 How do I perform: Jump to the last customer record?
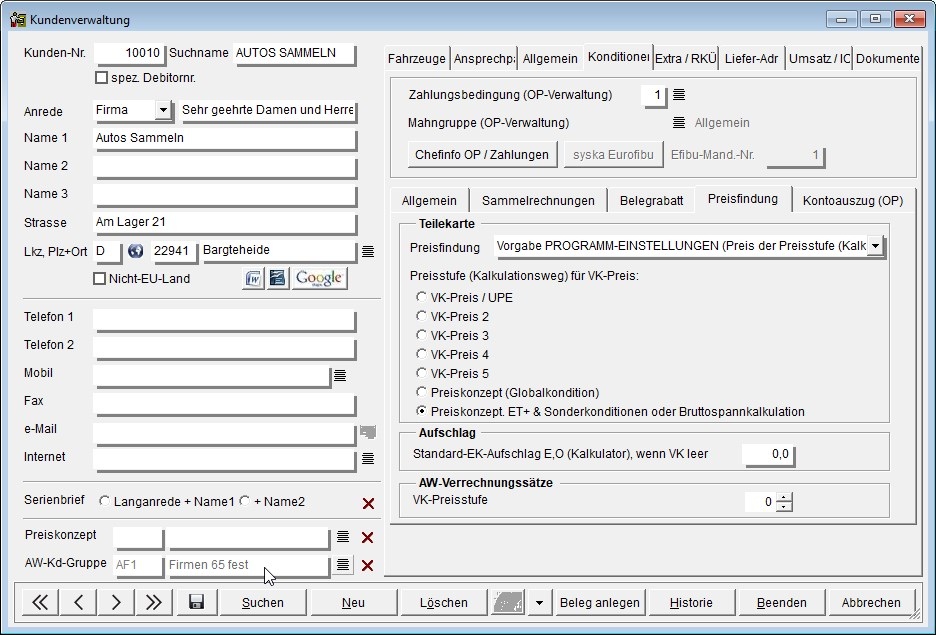(x=153, y=602)
